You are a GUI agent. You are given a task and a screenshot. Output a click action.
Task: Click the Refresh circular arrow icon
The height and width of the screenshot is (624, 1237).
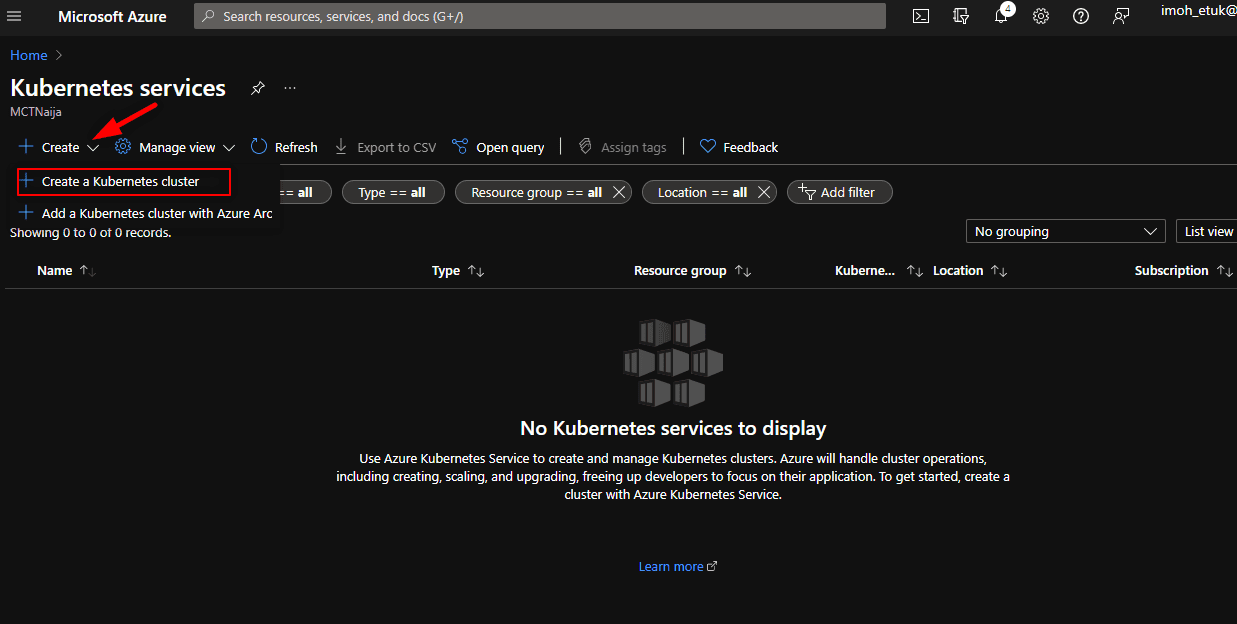click(x=259, y=147)
